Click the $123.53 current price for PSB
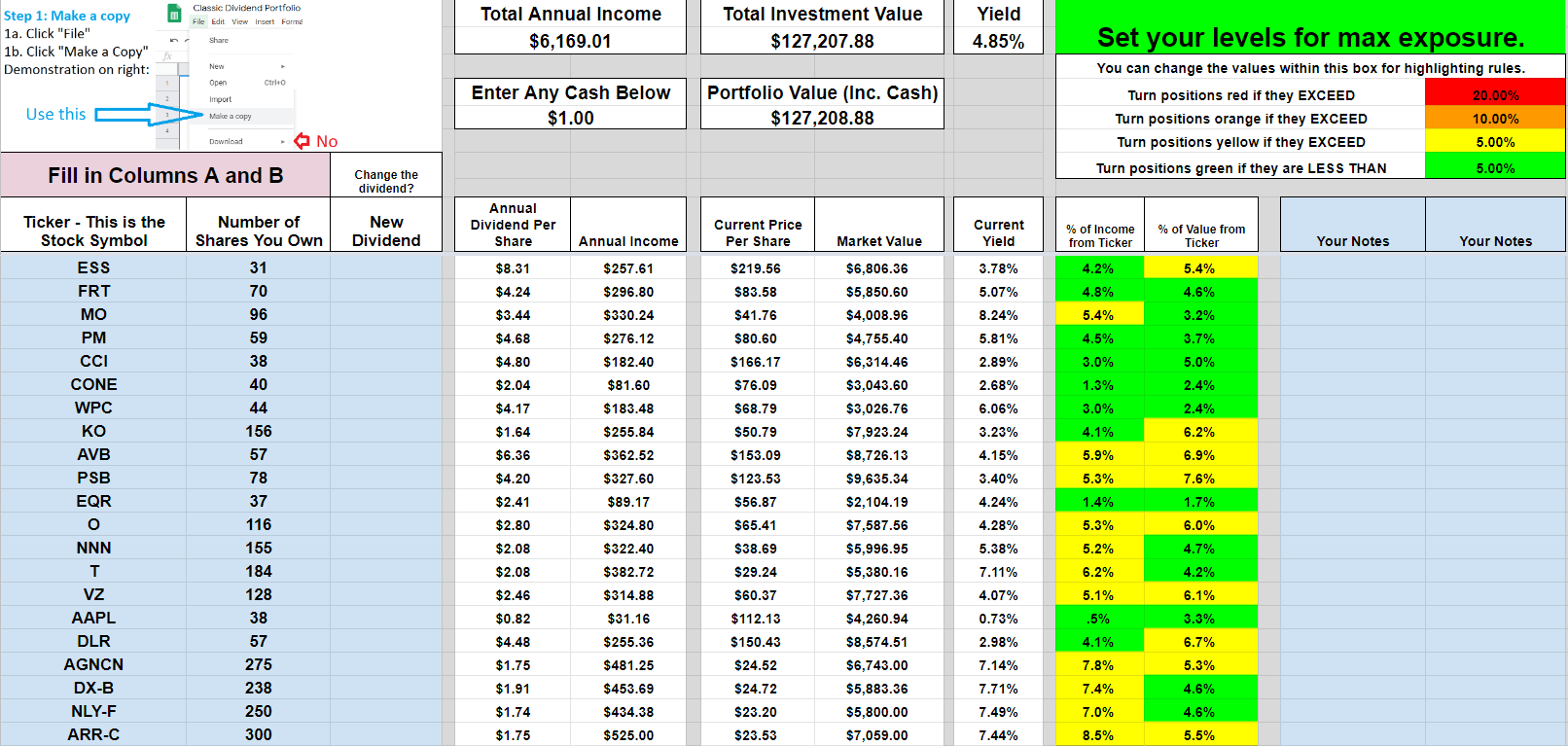The width and height of the screenshot is (1568, 746). pos(758,479)
